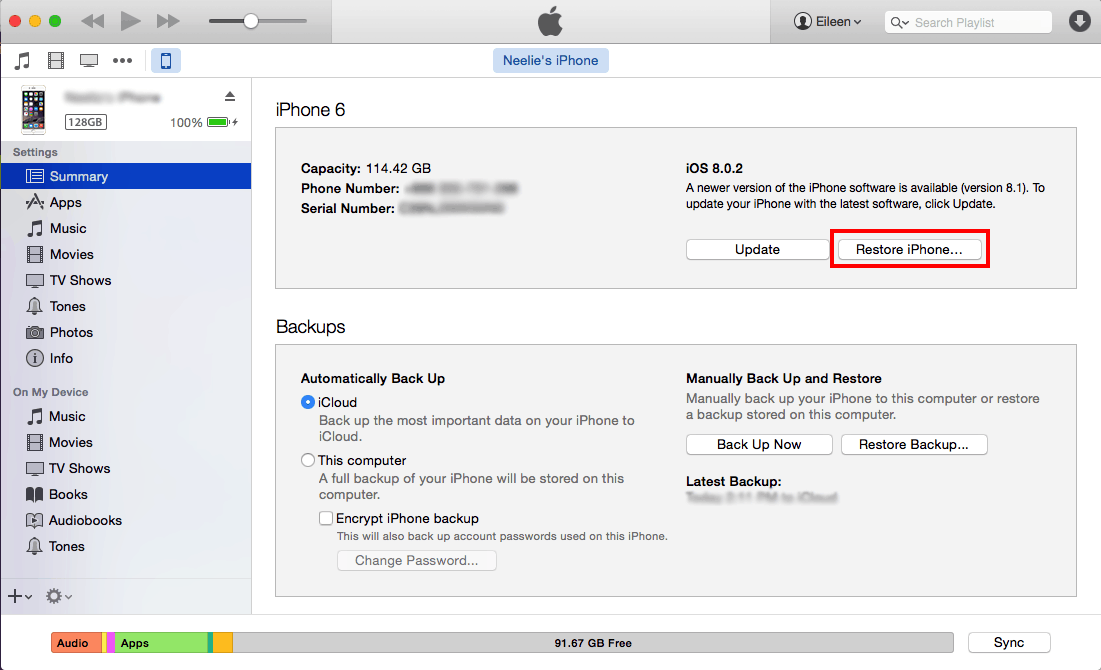Open the Music library icon in toolbar

point(22,60)
